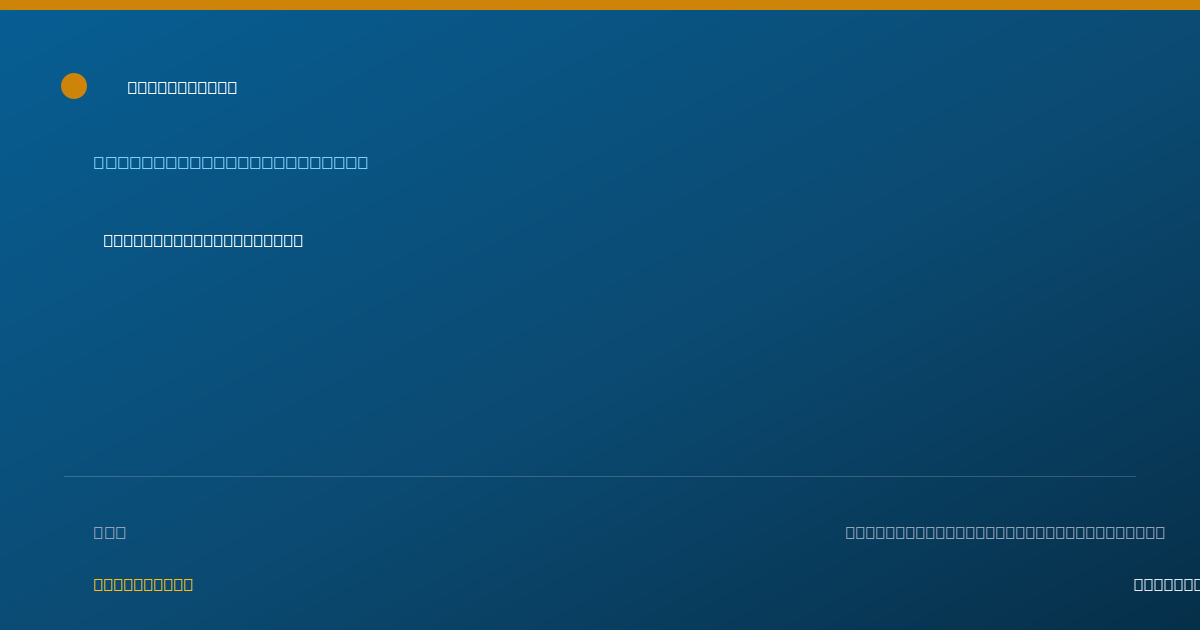Open the yellow highlighted text link
This screenshot has width=1200, height=630.
pos(143,584)
